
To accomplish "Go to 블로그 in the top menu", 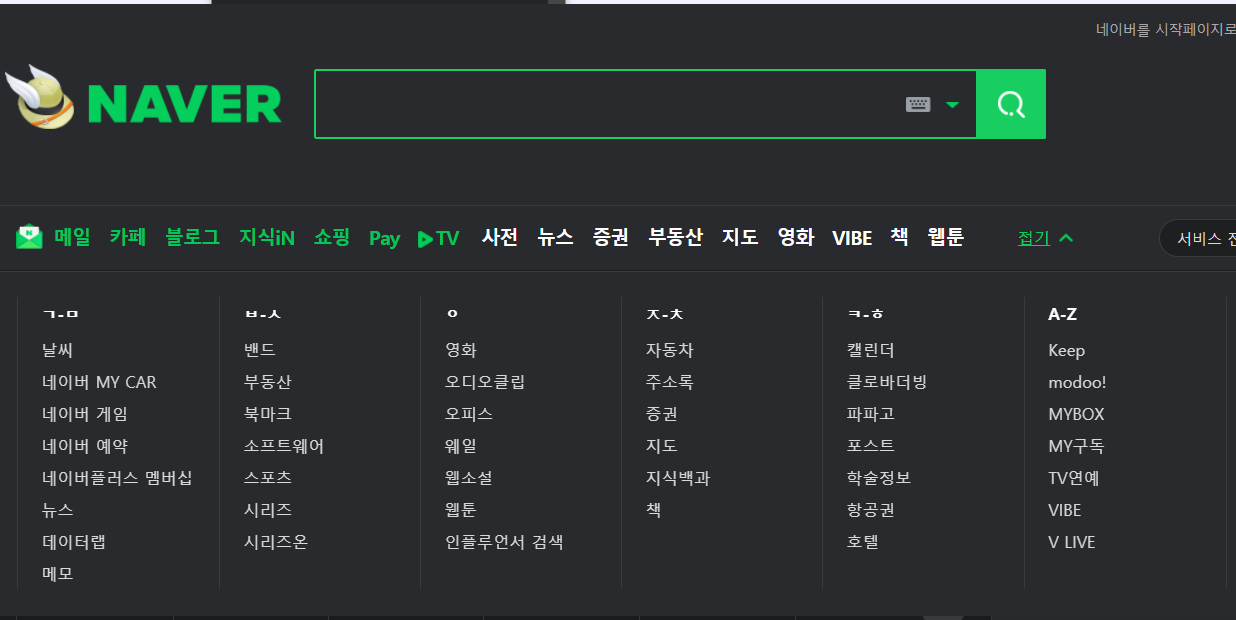I will (x=193, y=237).
